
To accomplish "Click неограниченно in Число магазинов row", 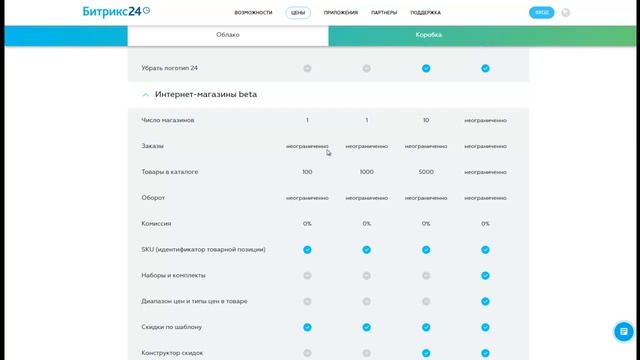I will [x=485, y=120].
